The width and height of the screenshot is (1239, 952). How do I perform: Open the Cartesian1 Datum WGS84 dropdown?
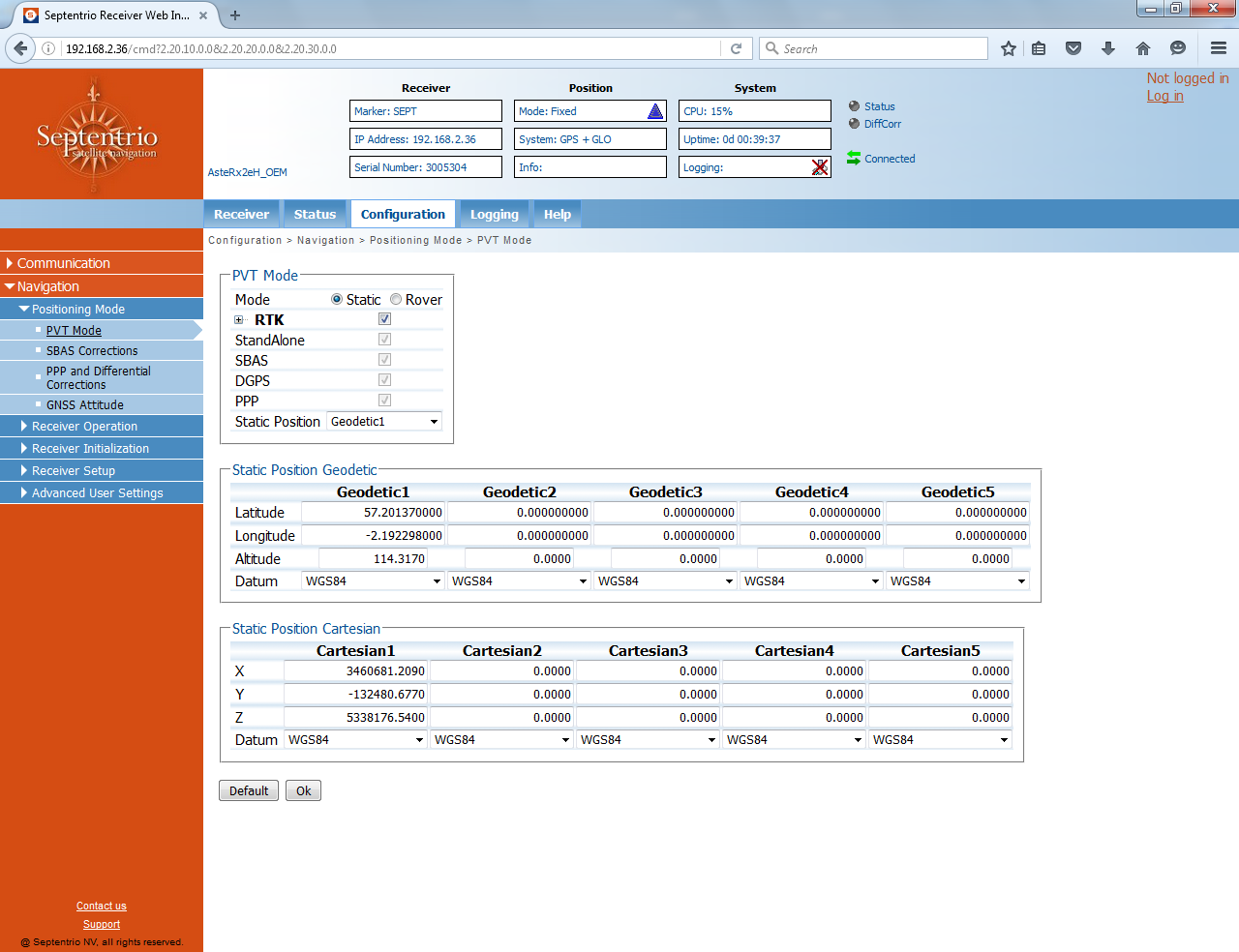[x=355, y=740]
